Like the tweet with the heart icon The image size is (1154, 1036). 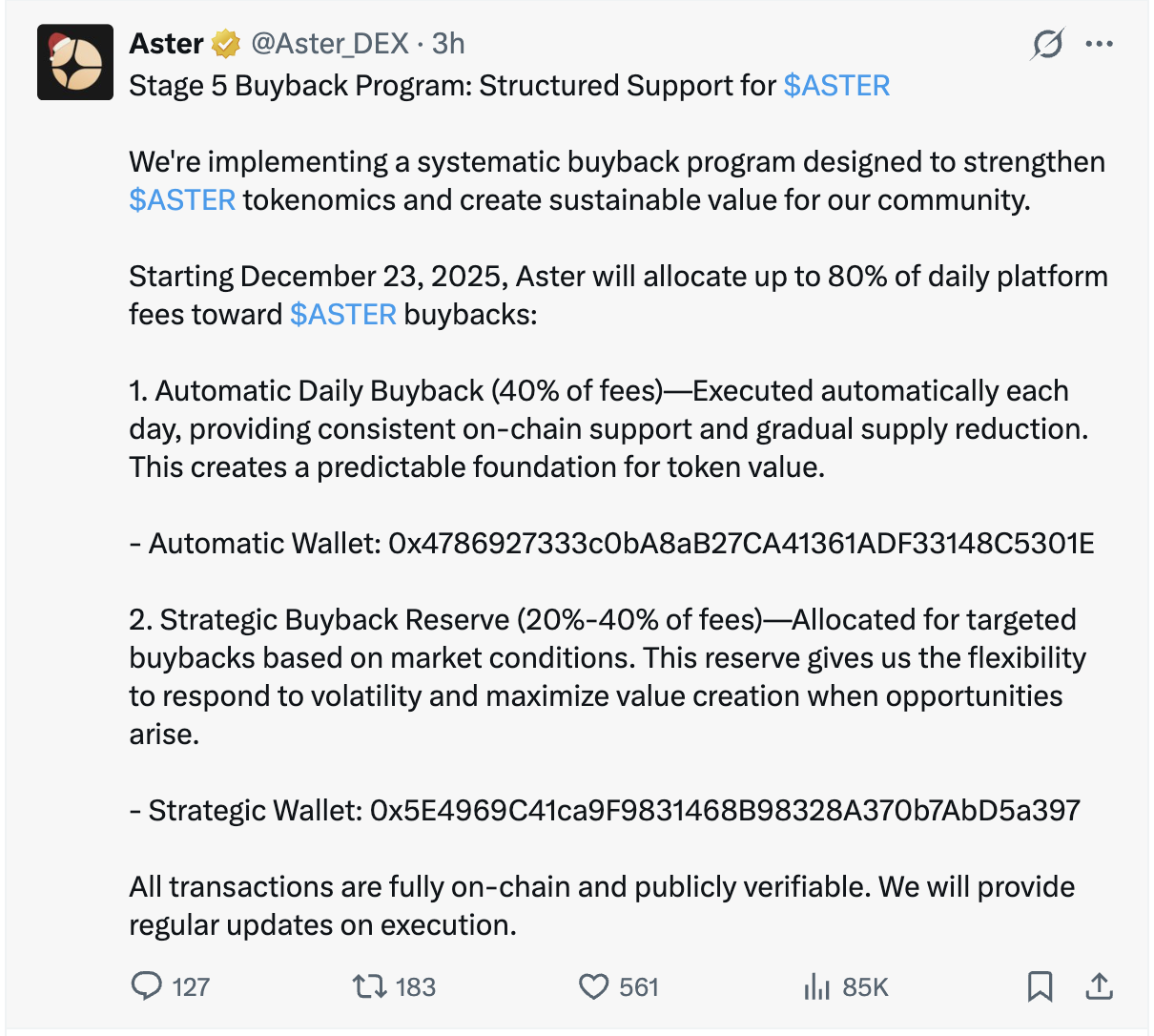[593, 985]
